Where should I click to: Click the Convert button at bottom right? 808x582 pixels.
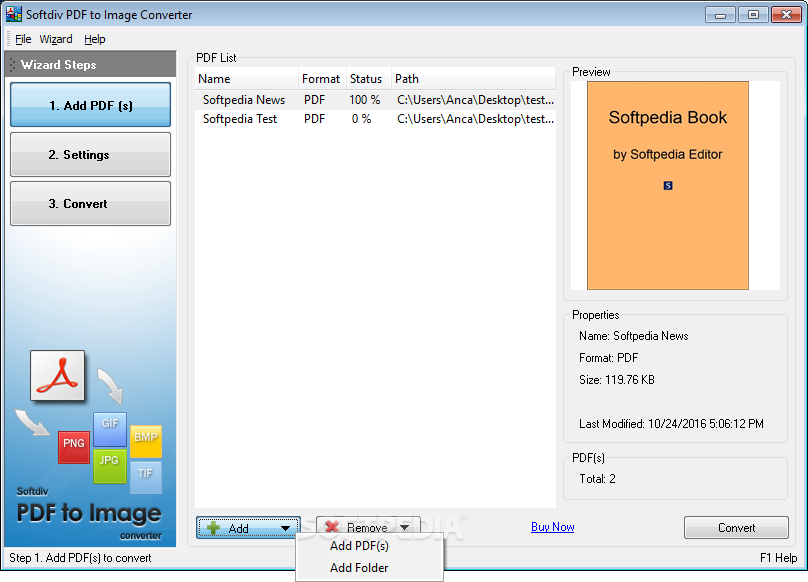pyautogui.click(x=736, y=527)
